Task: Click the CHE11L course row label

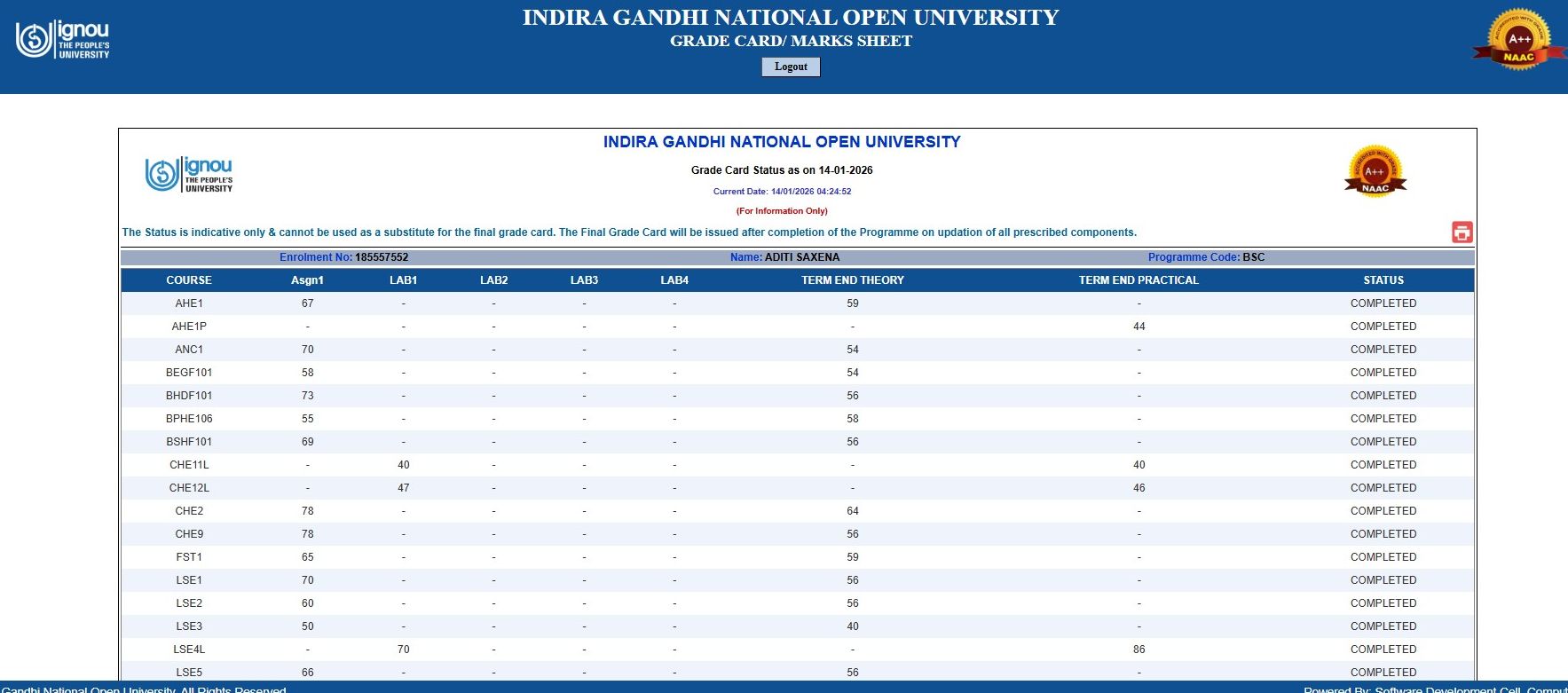Action: coord(189,465)
